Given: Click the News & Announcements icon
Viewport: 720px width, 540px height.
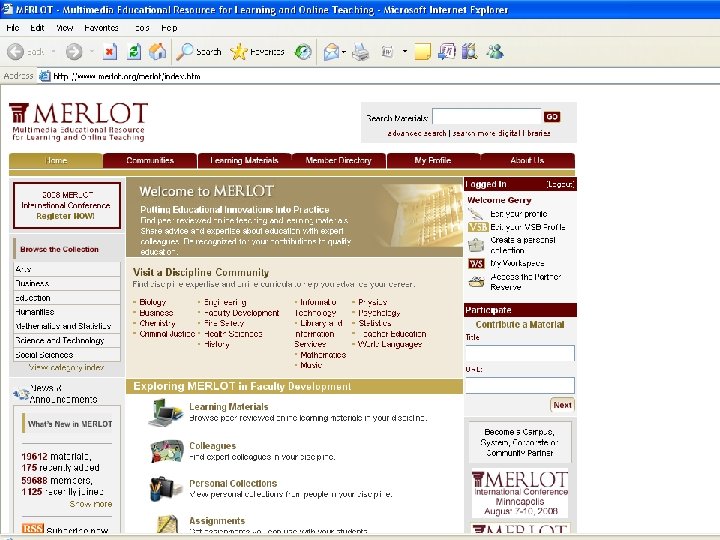Looking at the screenshot, I should pyautogui.click(x=21, y=394).
